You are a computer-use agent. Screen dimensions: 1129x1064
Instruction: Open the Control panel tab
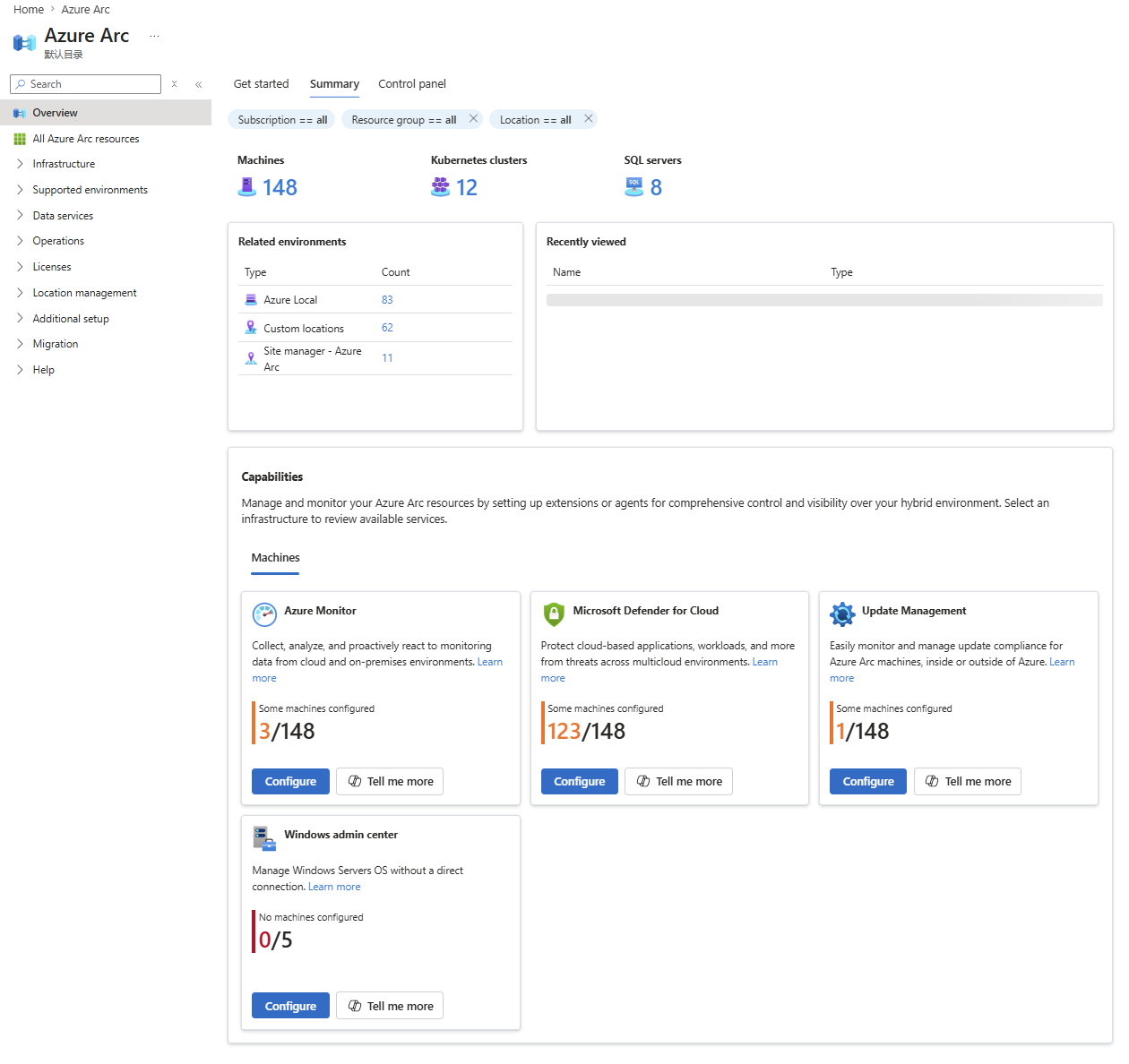412,84
